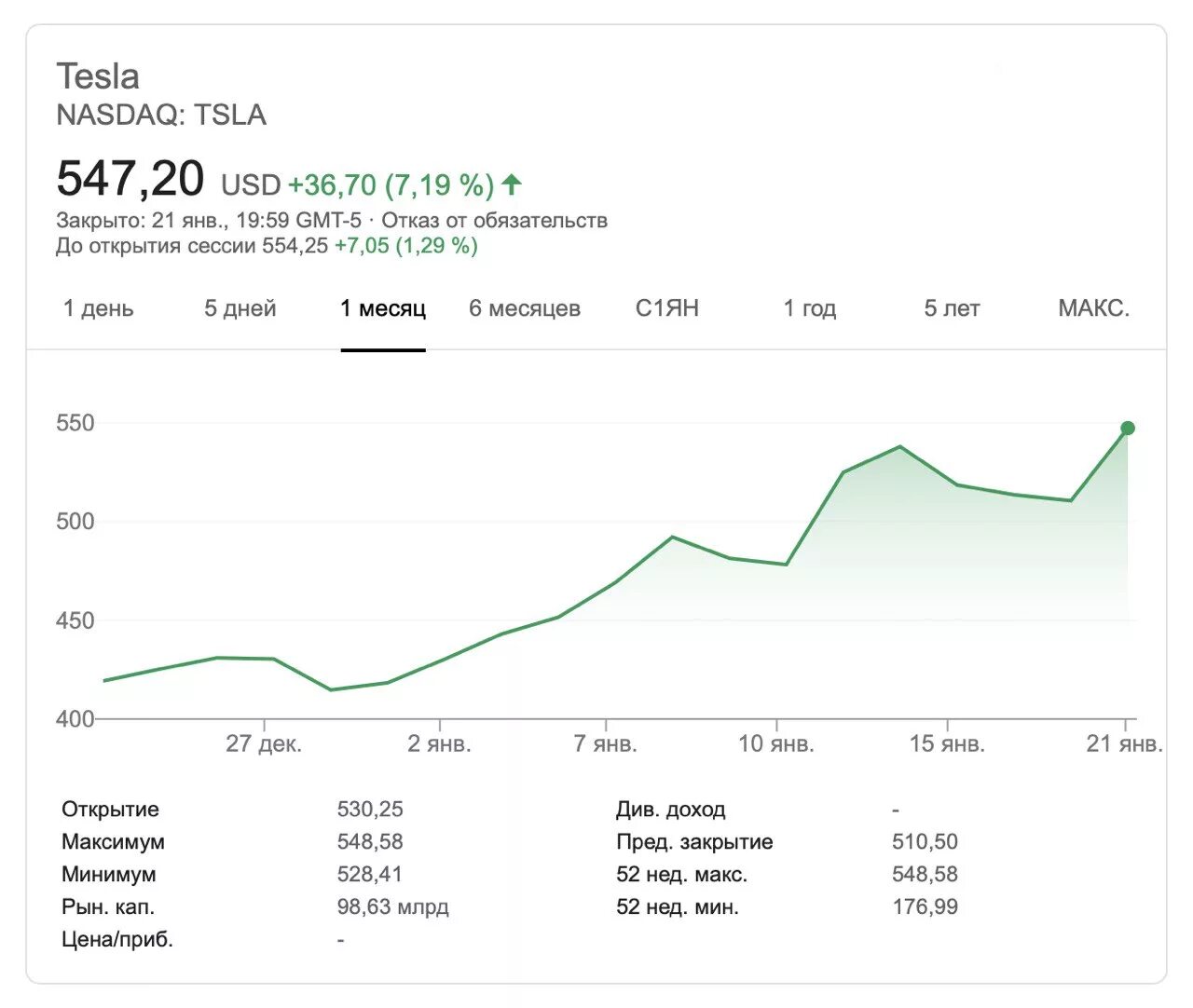Click the '15 янв.' axis date
The height and width of the screenshot is (1008, 1193).
947,743
